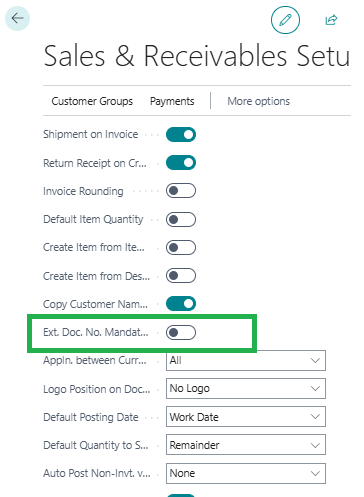The width and height of the screenshot is (364, 497).
Task: Turn off Return Receipt on Credit Memo
Action: tap(181, 163)
